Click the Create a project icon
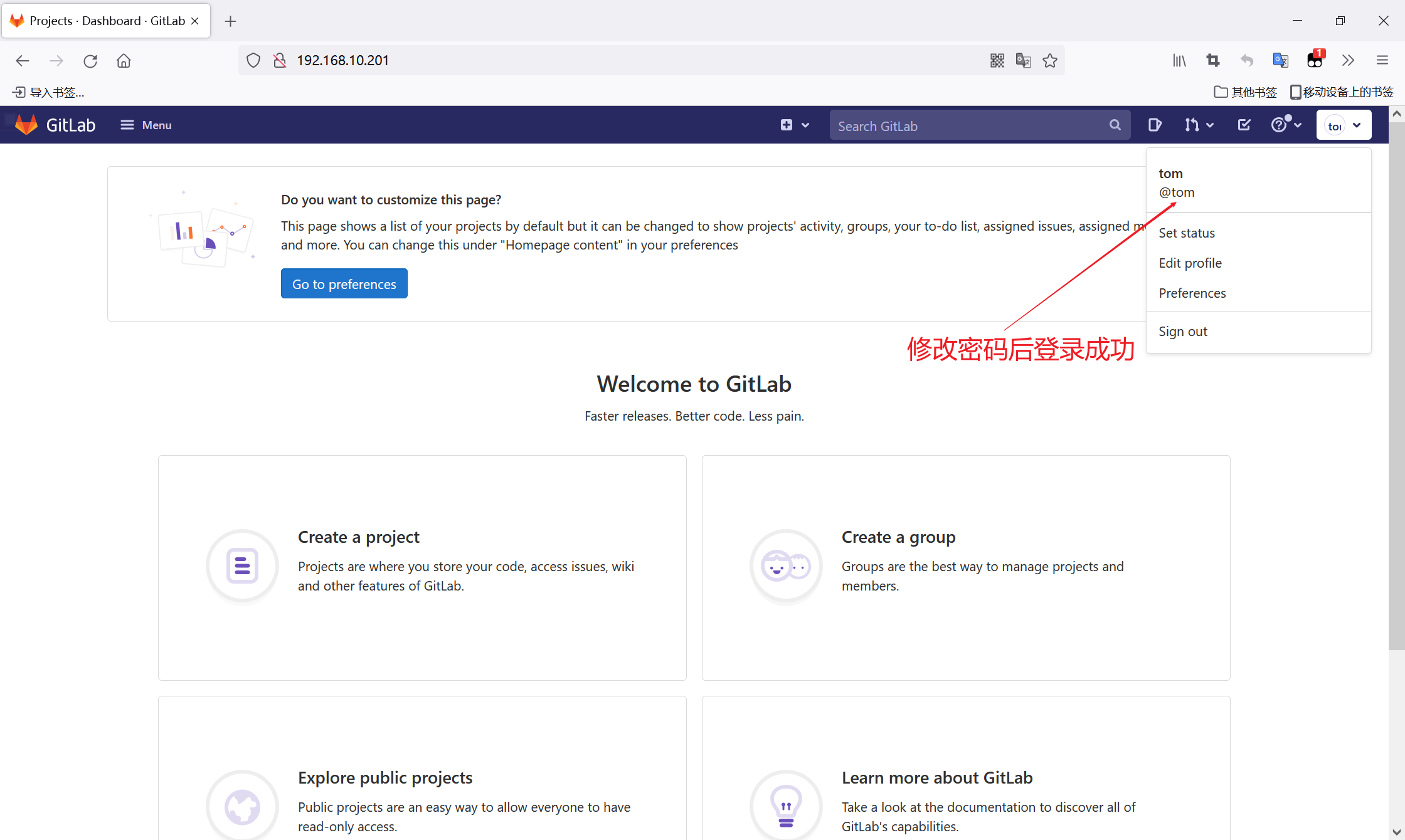This screenshot has width=1405, height=840. pos(242,566)
